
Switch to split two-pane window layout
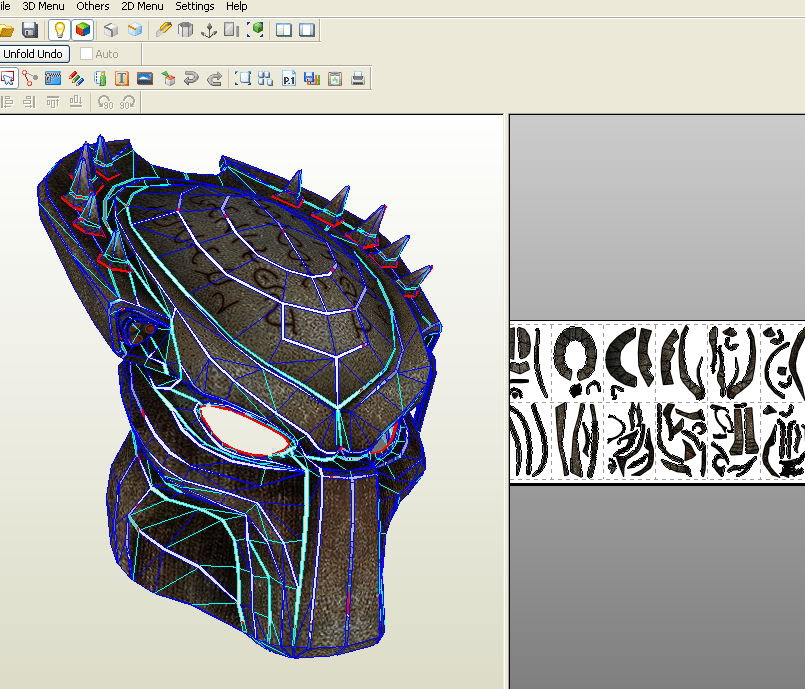(x=283, y=30)
